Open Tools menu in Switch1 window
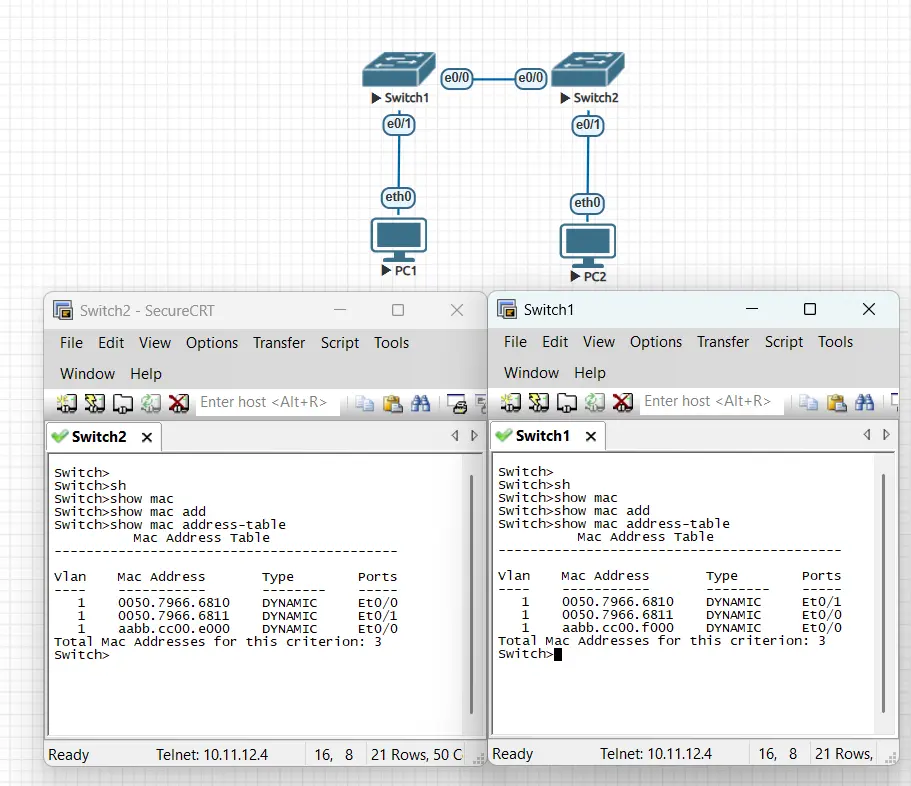This screenshot has width=911, height=786. pos(835,342)
